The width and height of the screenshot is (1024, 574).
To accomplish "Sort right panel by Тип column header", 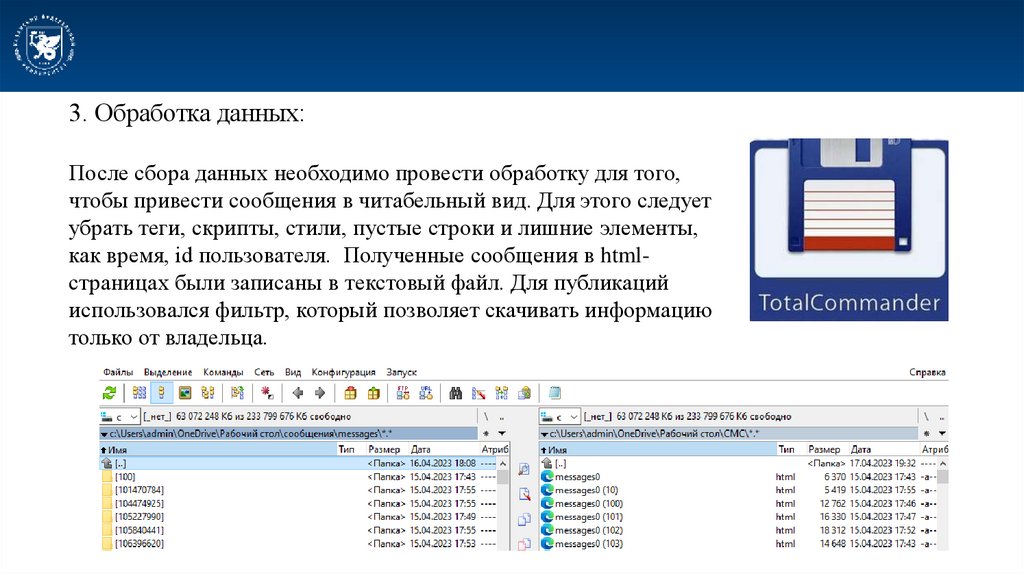I will coord(790,449).
